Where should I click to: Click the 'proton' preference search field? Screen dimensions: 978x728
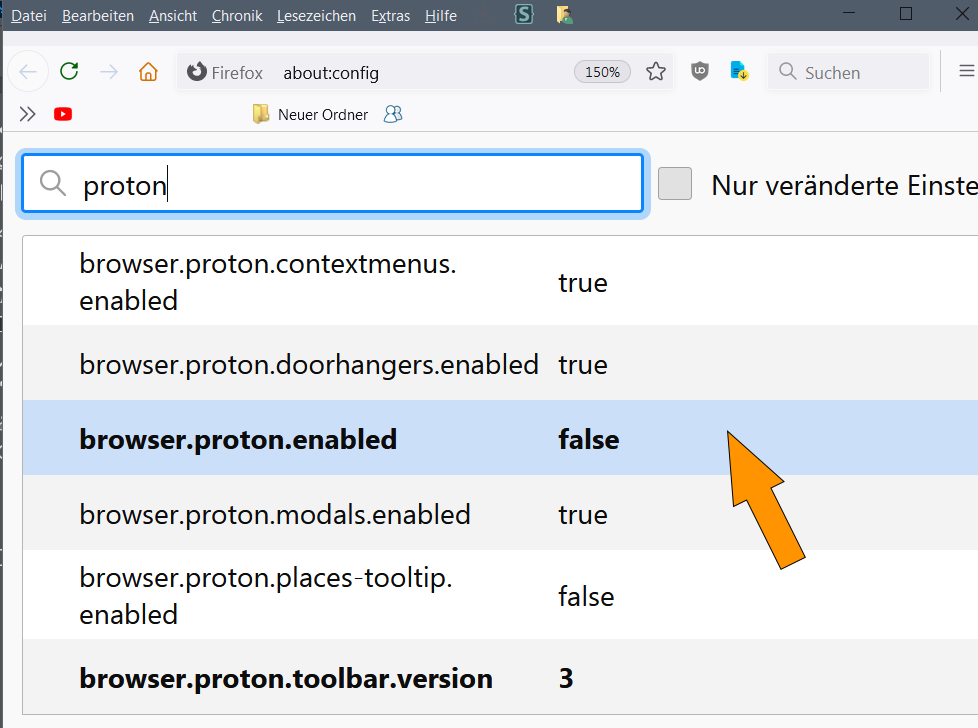(x=350, y=184)
